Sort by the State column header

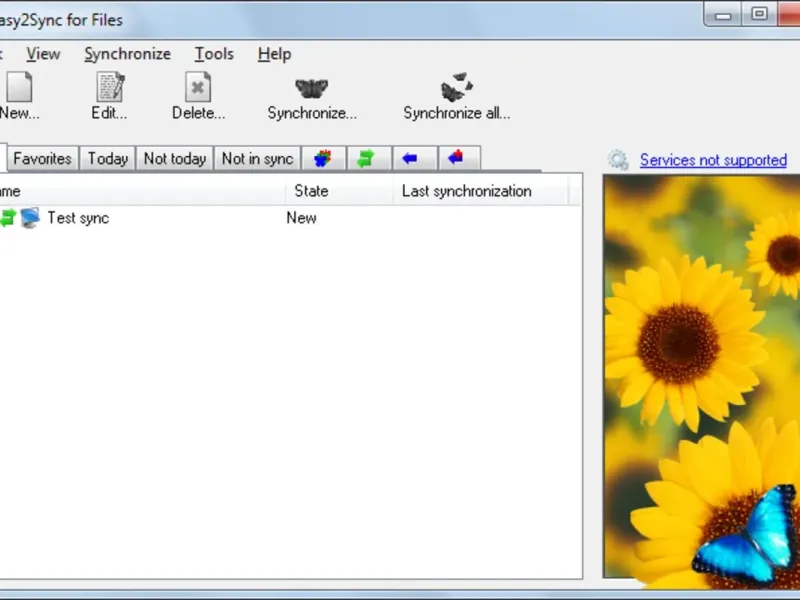(339, 191)
